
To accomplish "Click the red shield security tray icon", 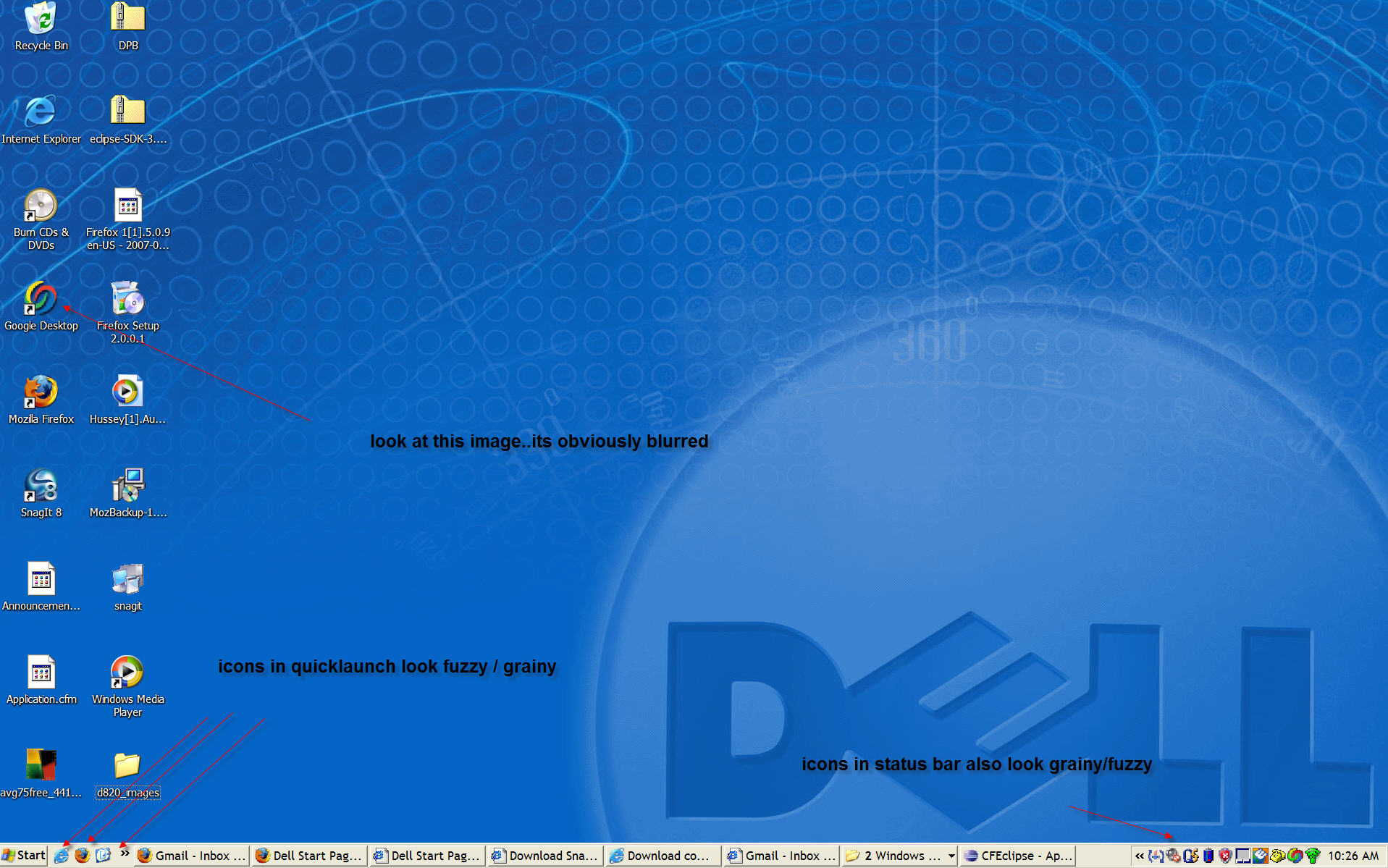I will point(1226,856).
